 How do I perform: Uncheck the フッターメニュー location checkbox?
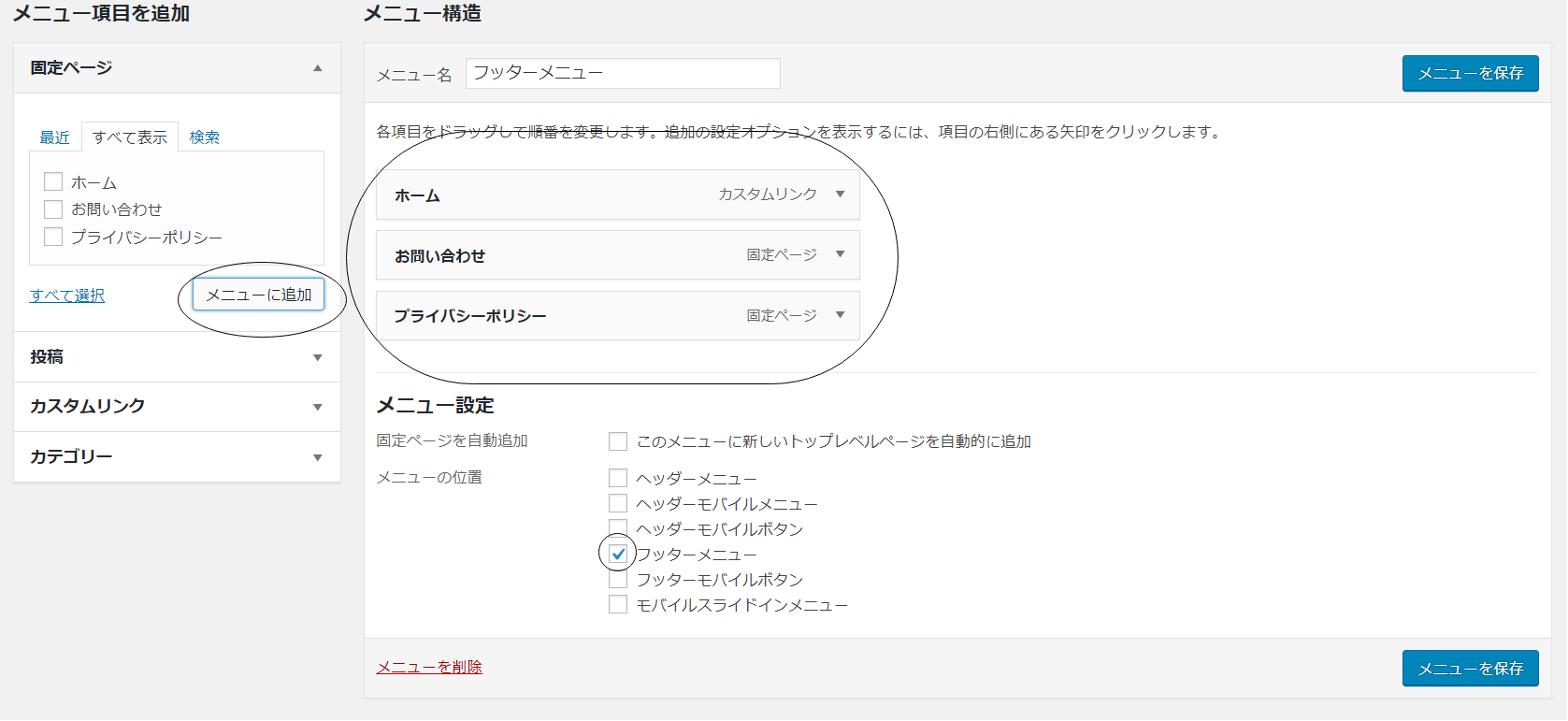[x=618, y=555]
